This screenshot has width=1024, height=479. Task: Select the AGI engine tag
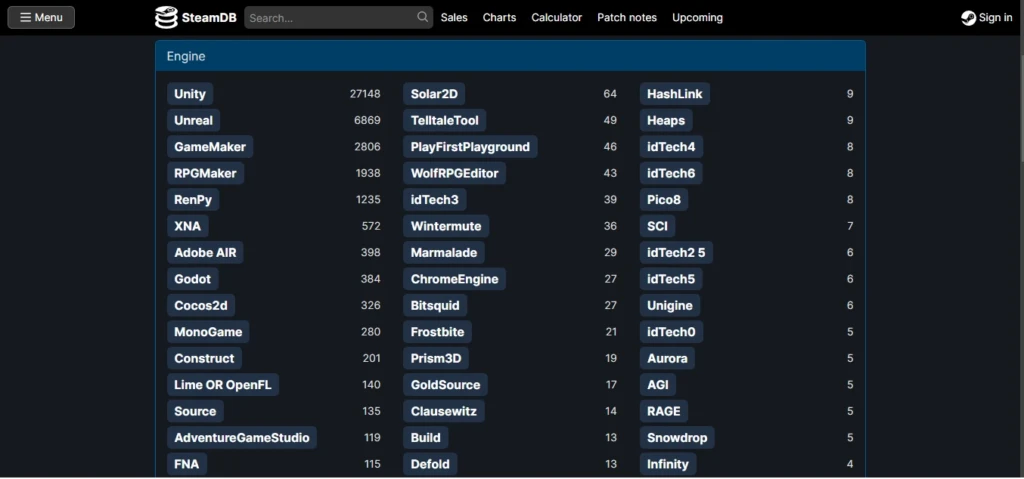[x=658, y=385]
